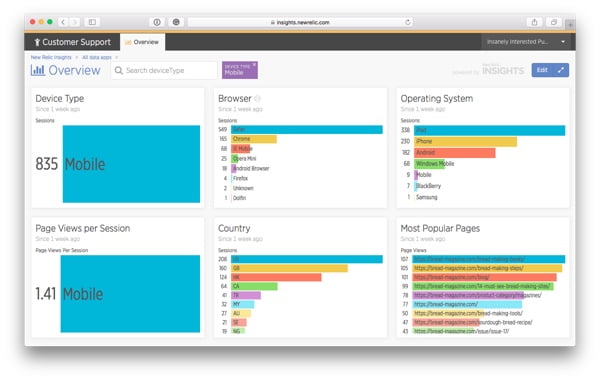Screen dimensions: 600x381
Task: Click the Android bar in Operating System
Action: pos(455,153)
